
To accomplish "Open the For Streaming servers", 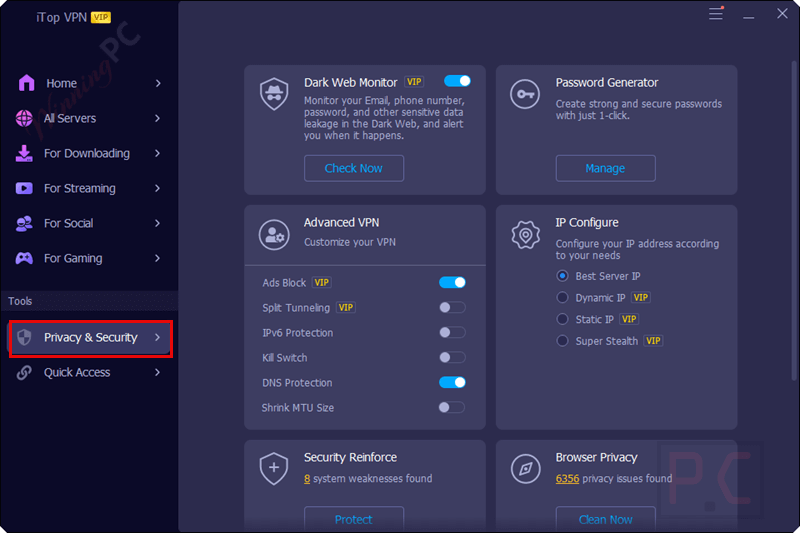I will [89, 188].
